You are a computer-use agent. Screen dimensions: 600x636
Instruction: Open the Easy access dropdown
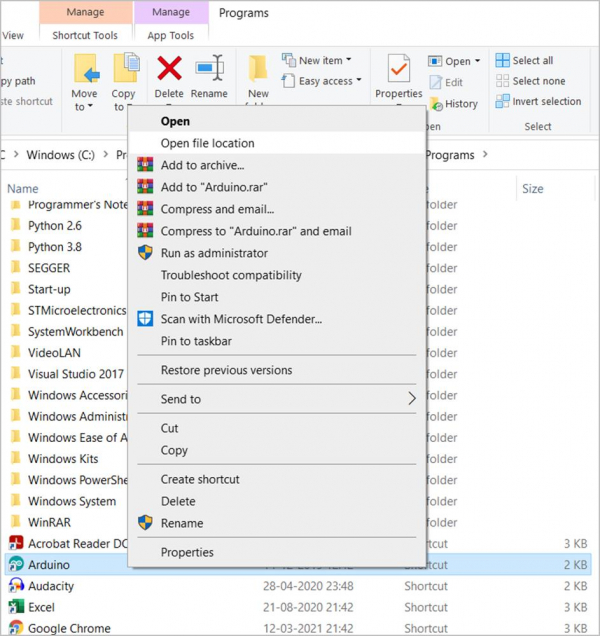(x=321, y=81)
